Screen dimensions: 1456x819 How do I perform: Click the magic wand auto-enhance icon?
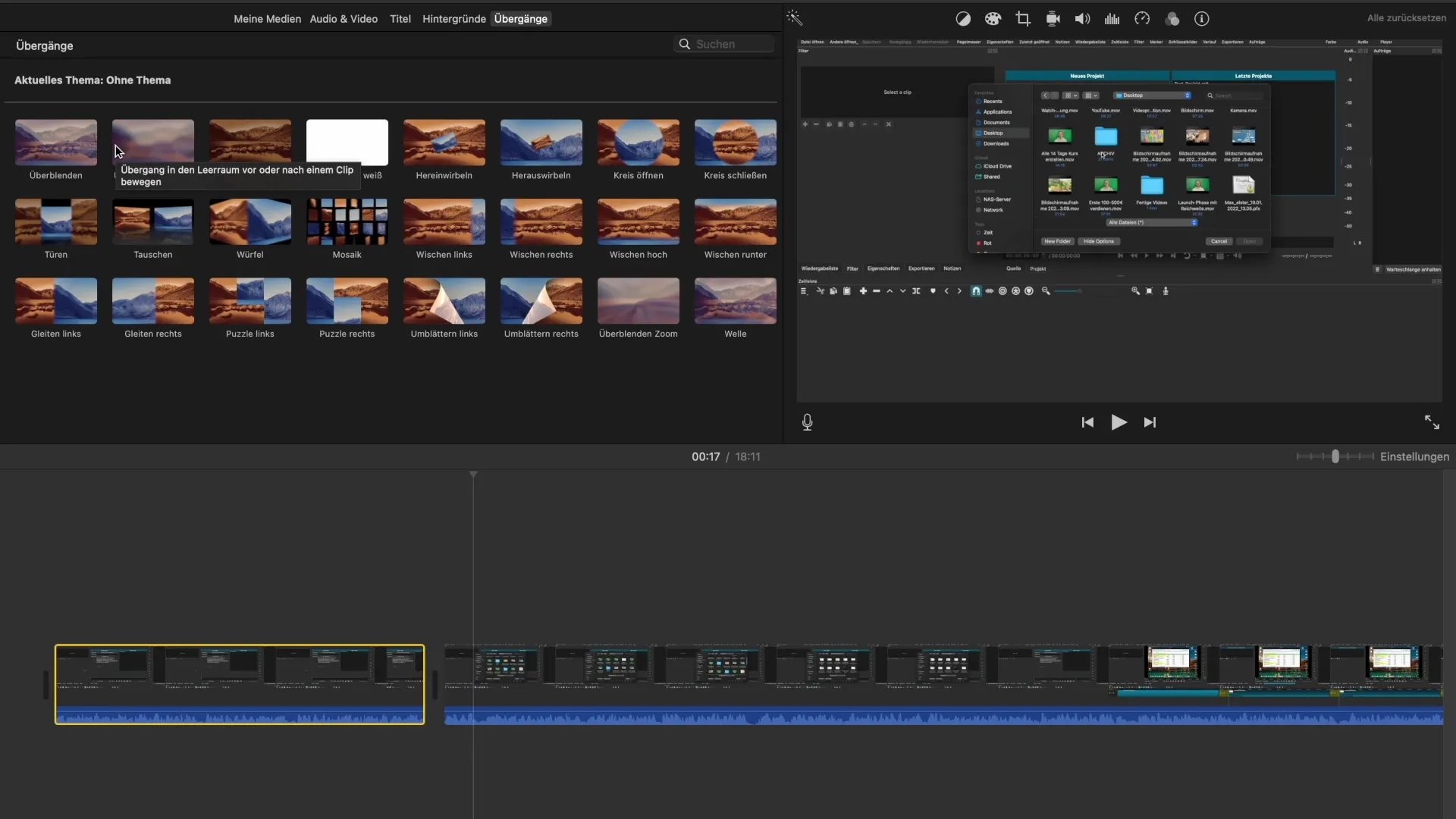(794, 18)
